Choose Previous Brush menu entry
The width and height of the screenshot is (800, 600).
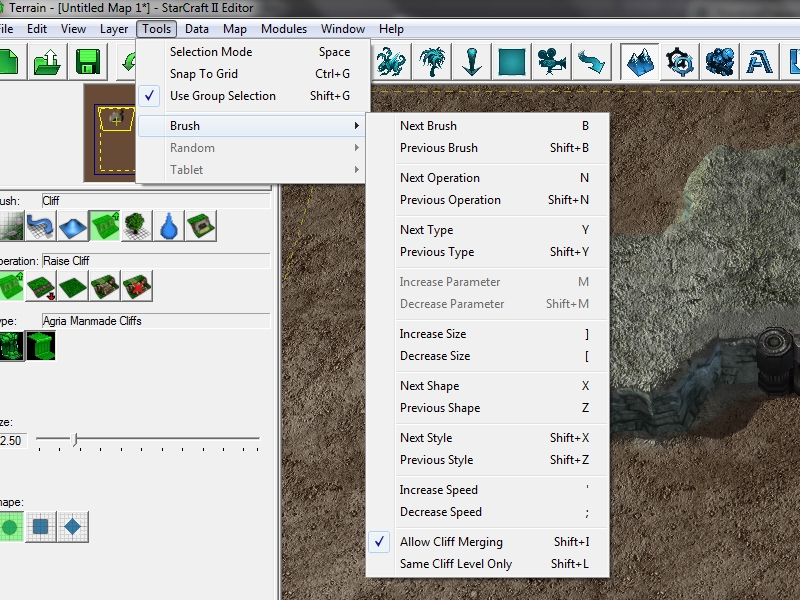click(488, 148)
